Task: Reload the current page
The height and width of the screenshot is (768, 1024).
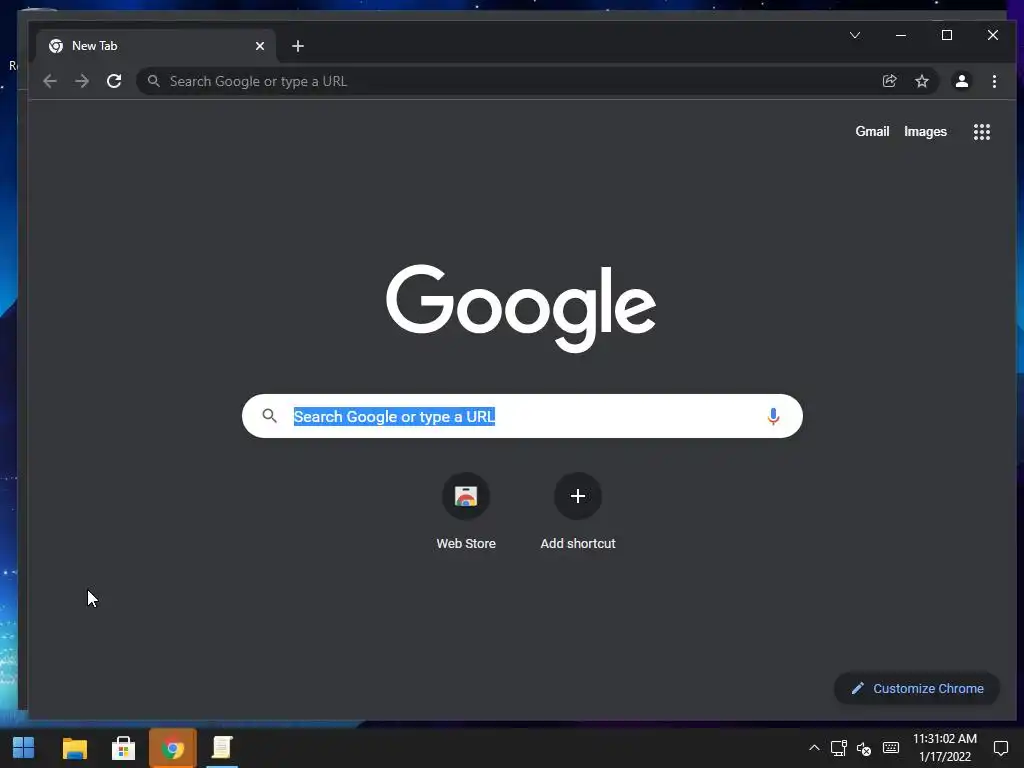Action: click(x=114, y=81)
